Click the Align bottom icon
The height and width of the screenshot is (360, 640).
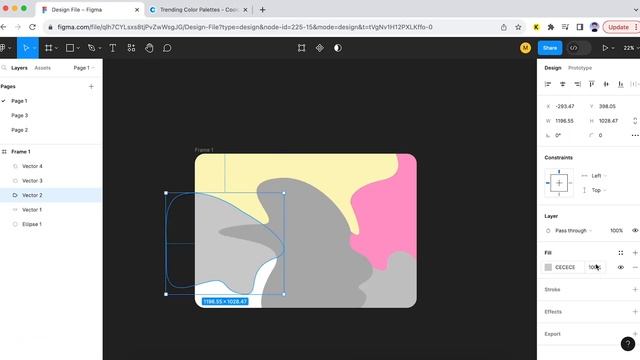tap(620, 84)
